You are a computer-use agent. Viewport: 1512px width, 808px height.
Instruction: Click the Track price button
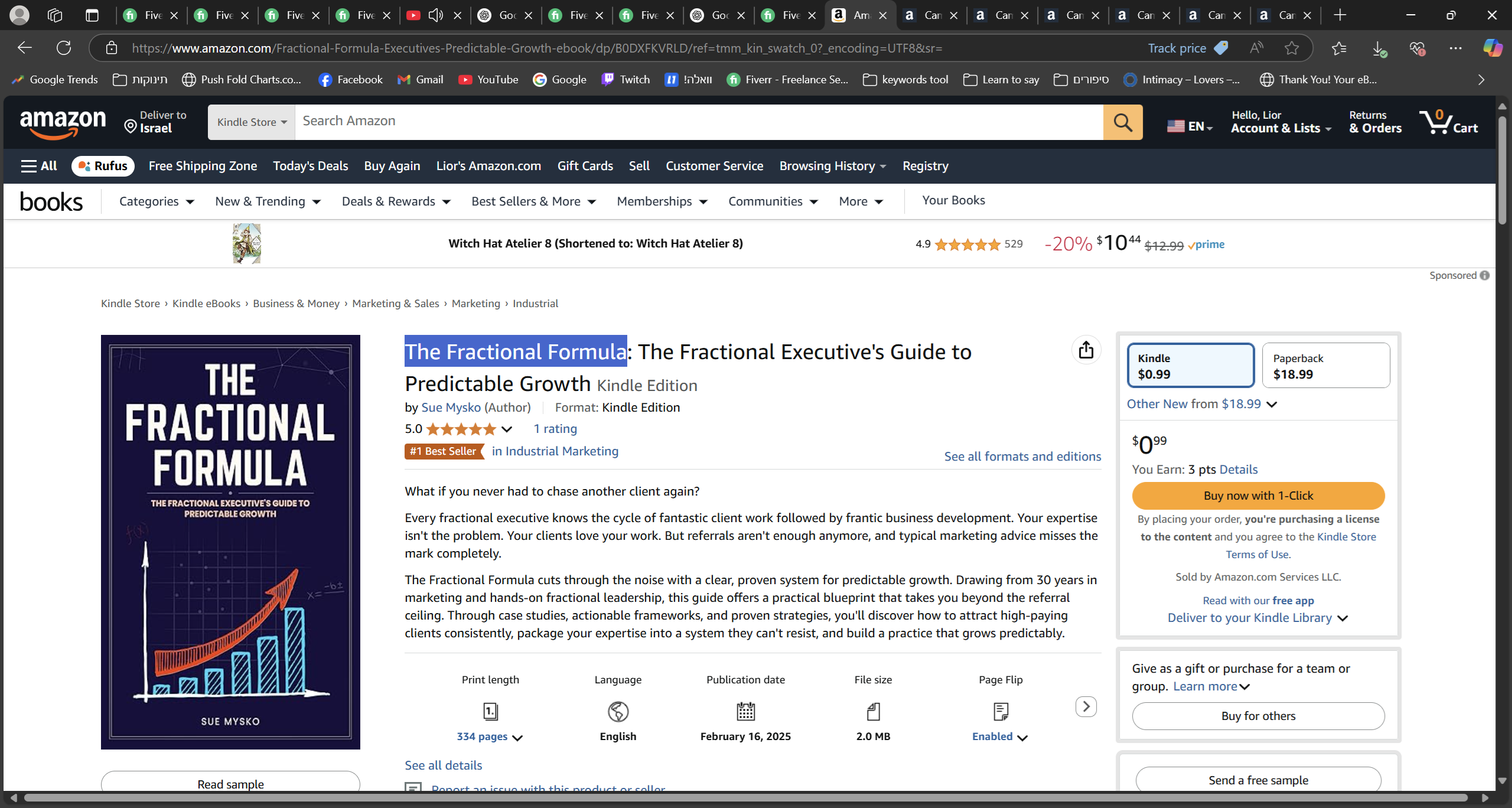1187,48
